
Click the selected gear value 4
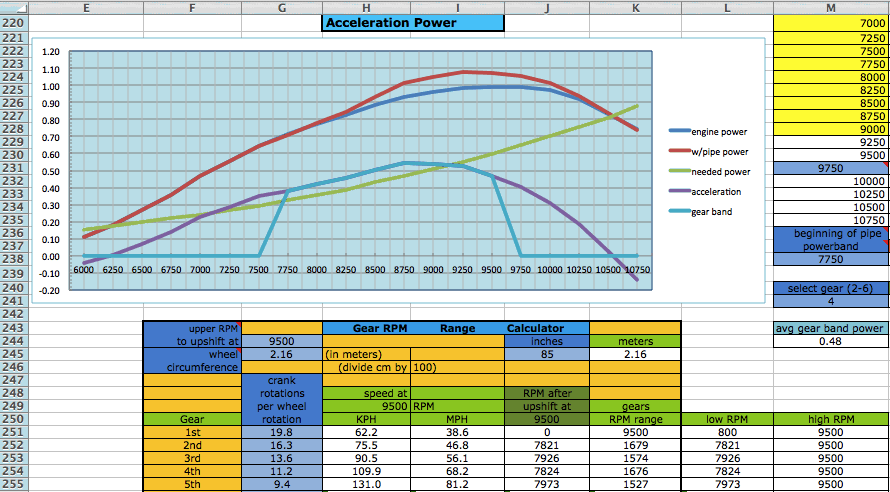(832, 301)
